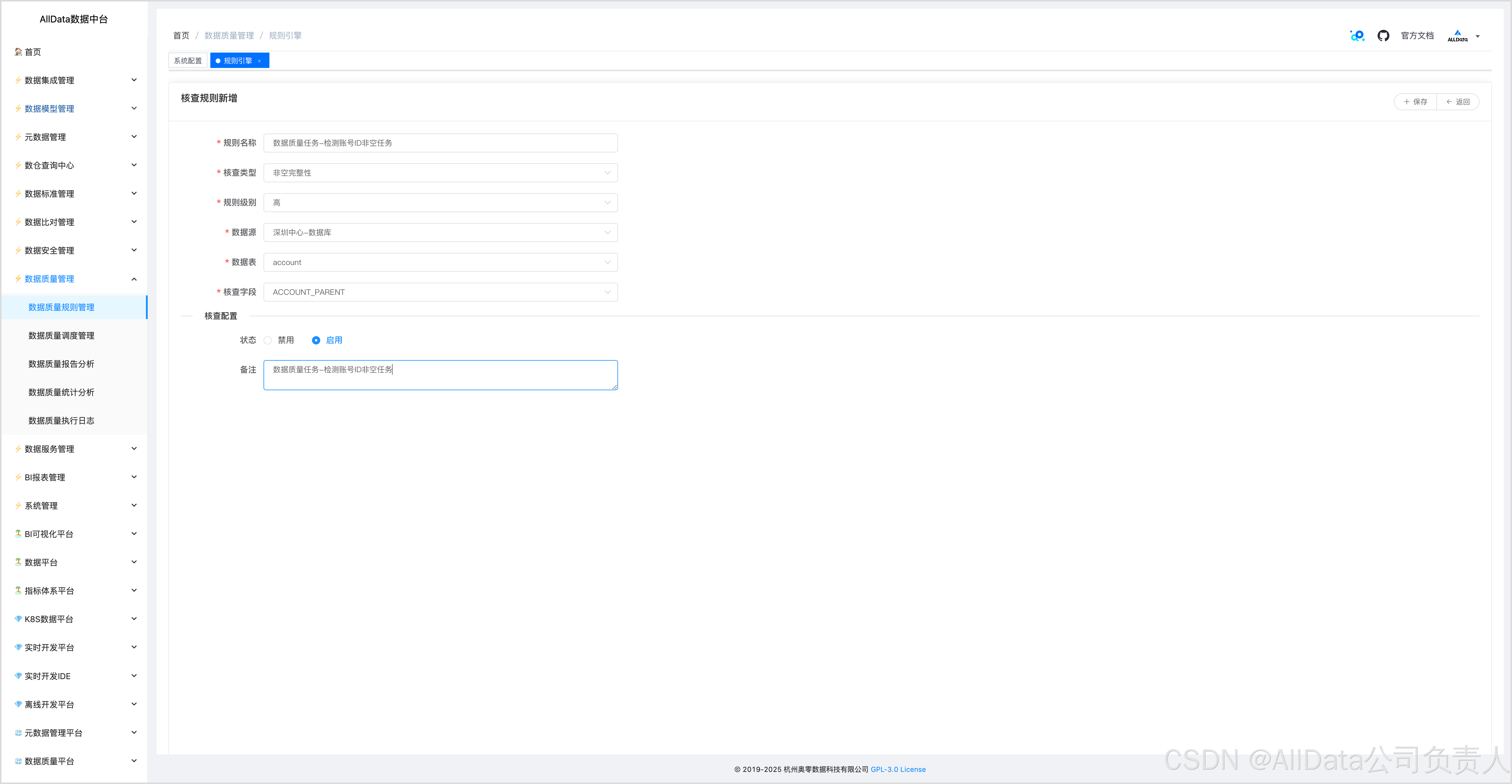Click the blue AllData logo icon in header
1512x784 pixels.
pyautogui.click(x=1357, y=36)
